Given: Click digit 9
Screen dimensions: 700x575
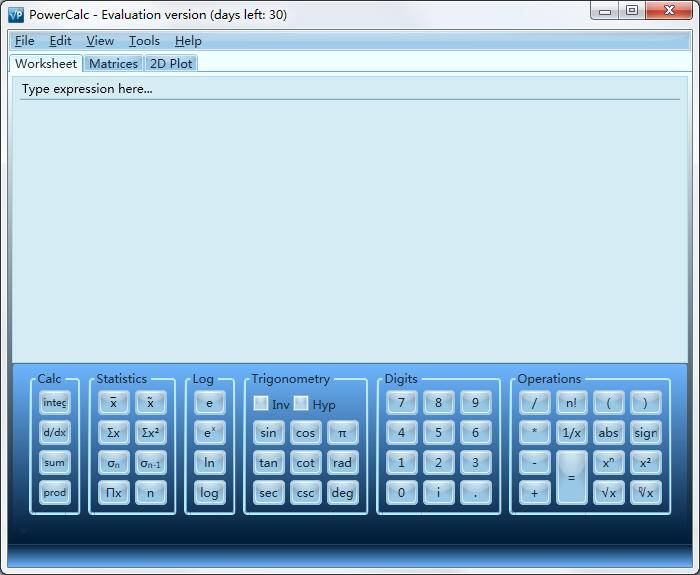Looking at the screenshot, I should point(475,403).
